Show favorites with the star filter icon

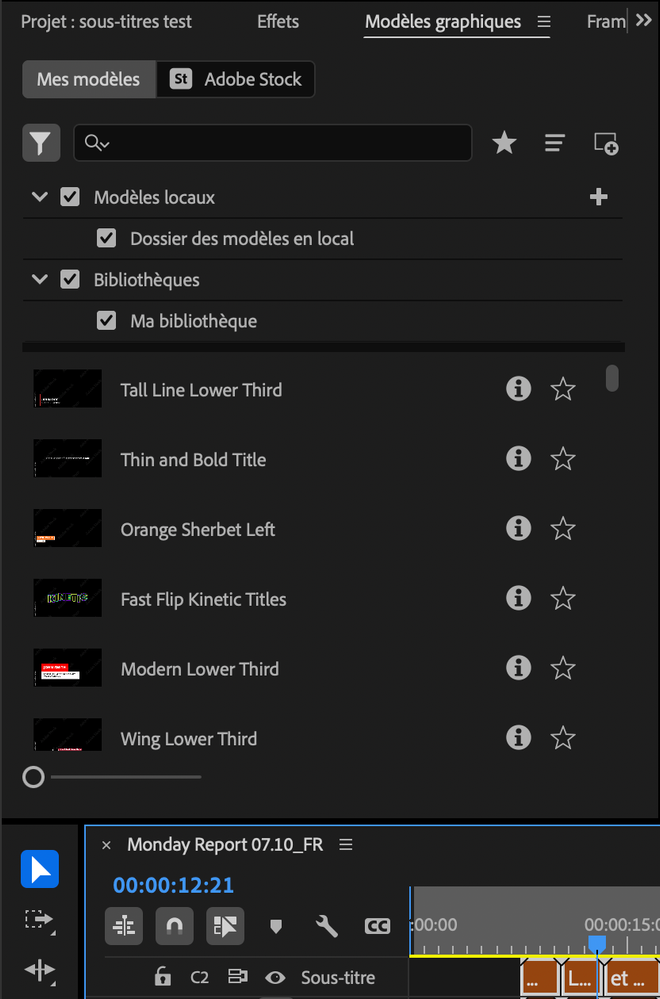point(504,143)
